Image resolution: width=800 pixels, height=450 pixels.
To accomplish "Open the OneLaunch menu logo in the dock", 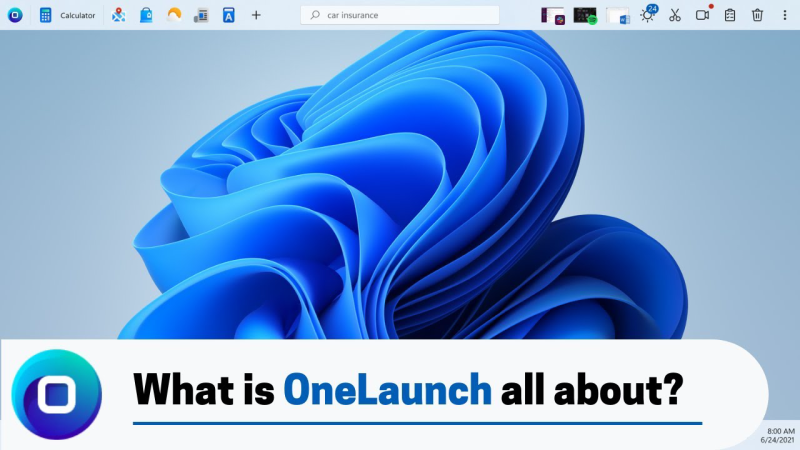I will 15,15.
